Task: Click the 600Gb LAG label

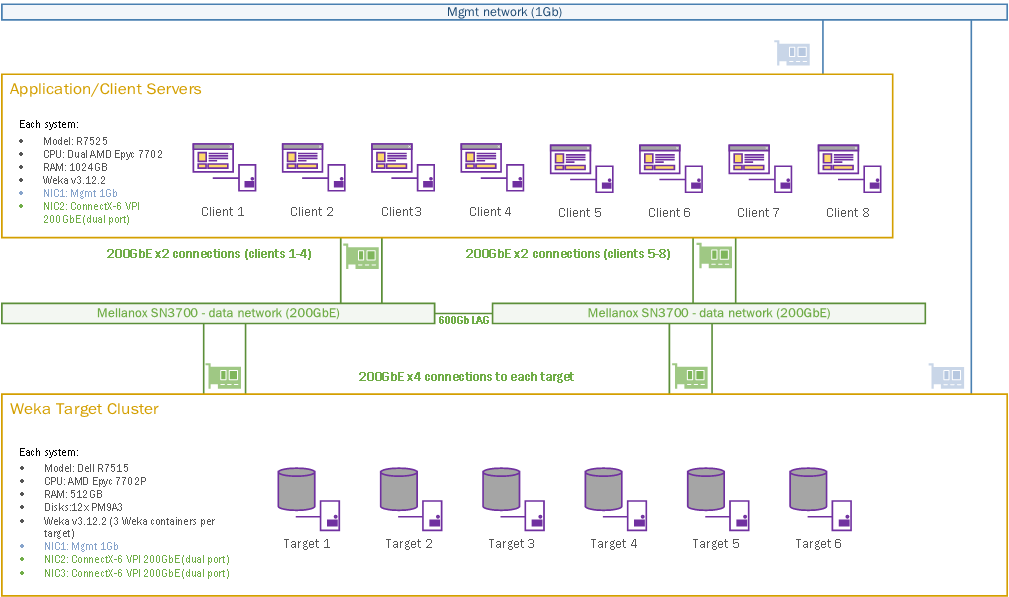Action: tap(464, 319)
